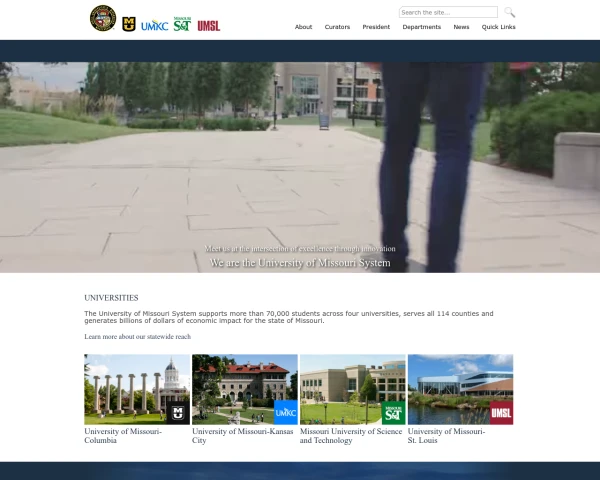Open the President menu
Viewport: 600px width, 480px height.
(x=376, y=27)
